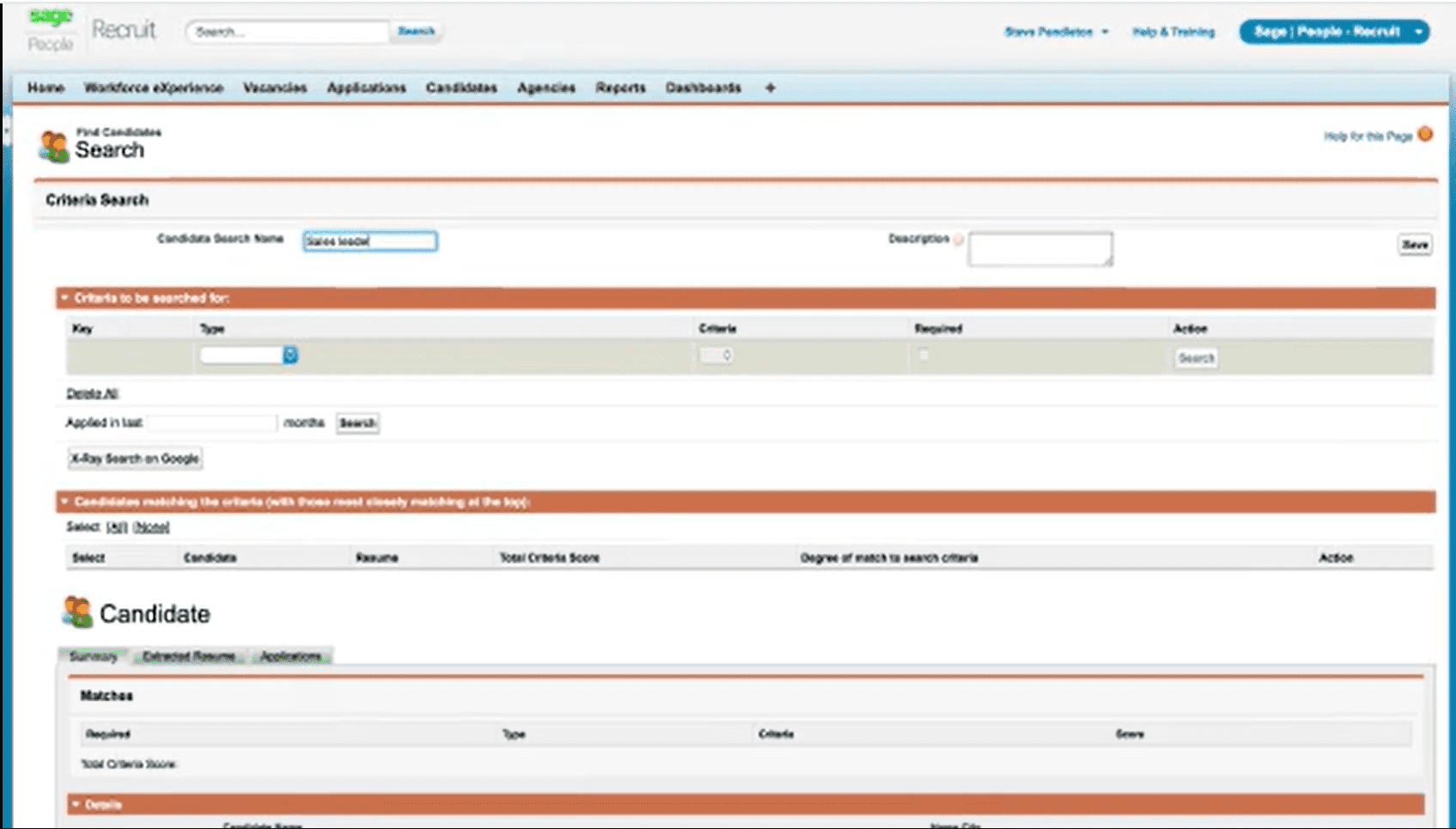Viewport: 1456px width, 829px height.
Task: Click the Candidate section people icon
Action: click(x=77, y=613)
